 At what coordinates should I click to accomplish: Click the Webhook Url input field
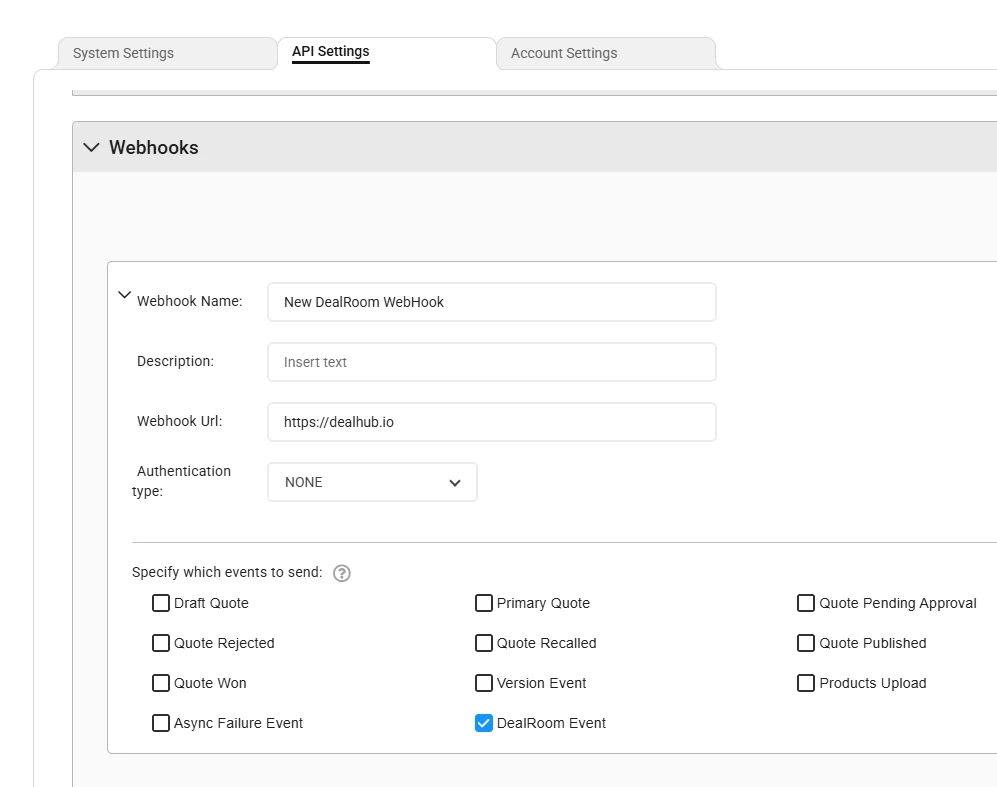click(492, 421)
